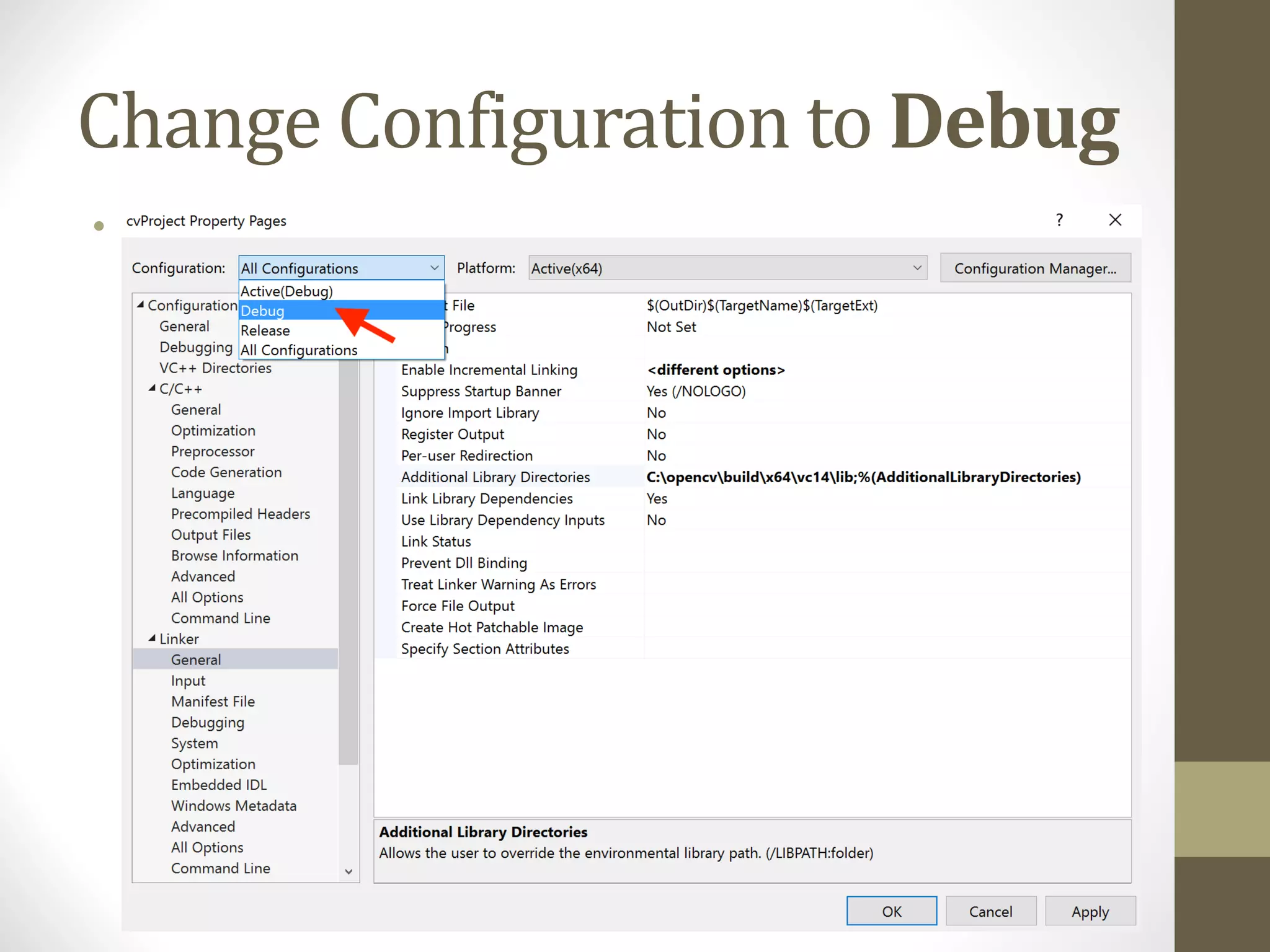Viewport: 1270px width, 952px height.
Task: Select Additional Library Directories property row
Action: [x=495, y=477]
